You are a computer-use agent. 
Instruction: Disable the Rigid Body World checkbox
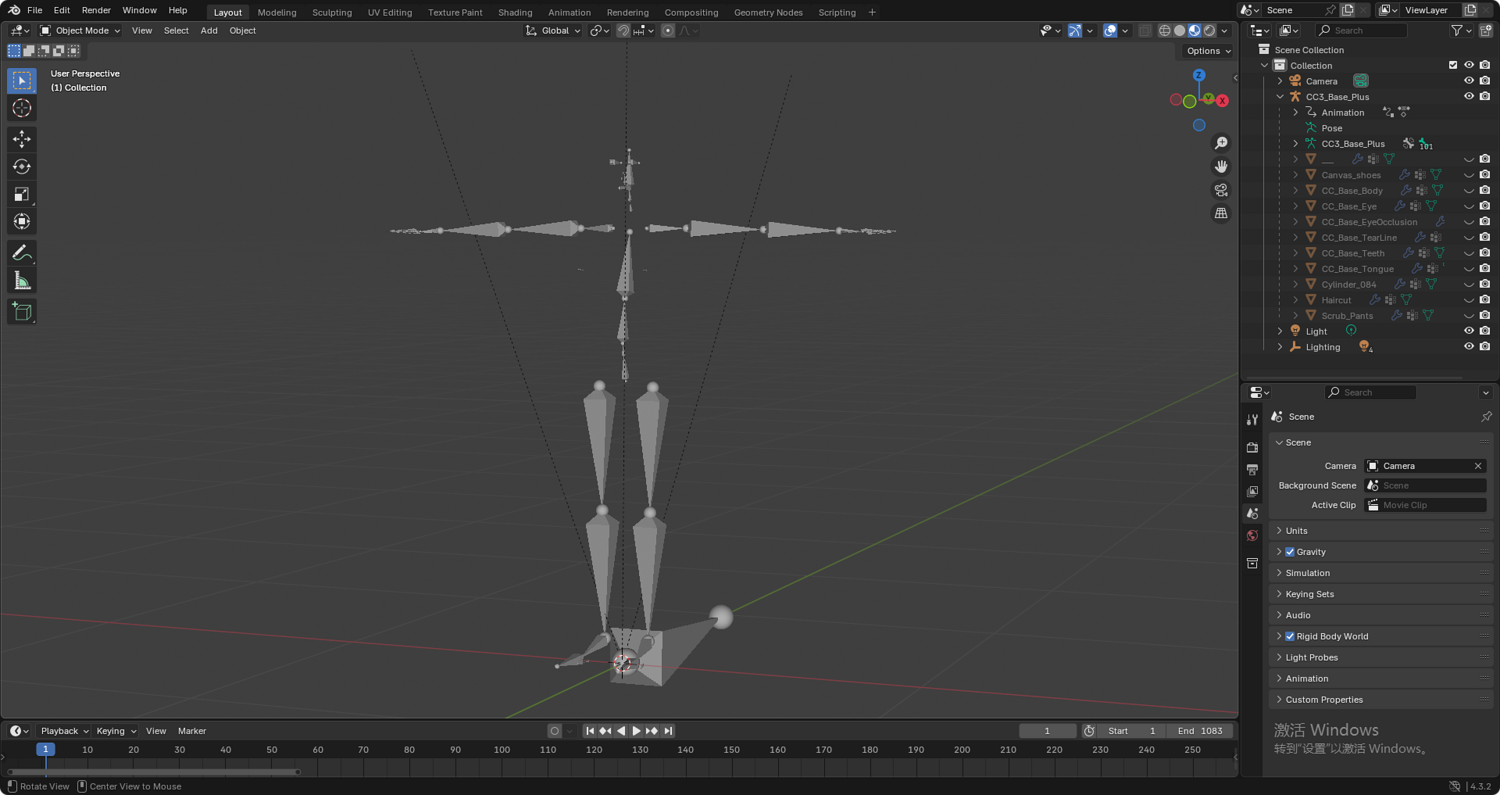coord(1290,636)
